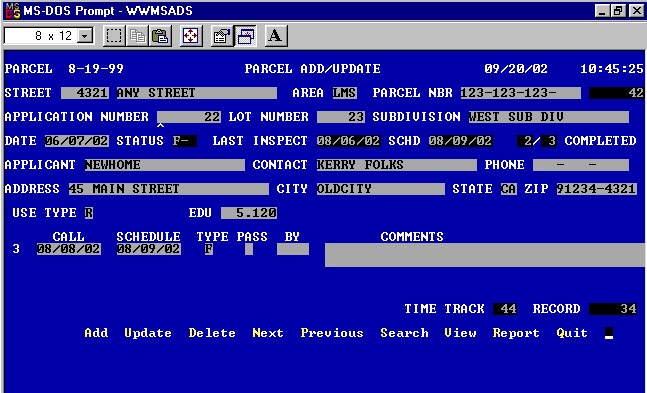Choose Quit in the bottom menu
This screenshot has width=647, height=393.
click(x=572, y=333)
